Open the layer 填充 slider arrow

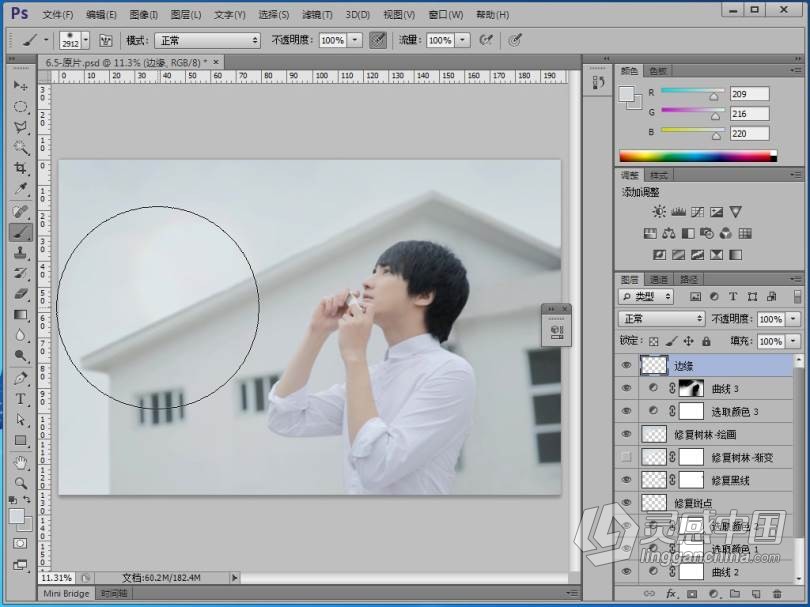(x=793, y=341)
